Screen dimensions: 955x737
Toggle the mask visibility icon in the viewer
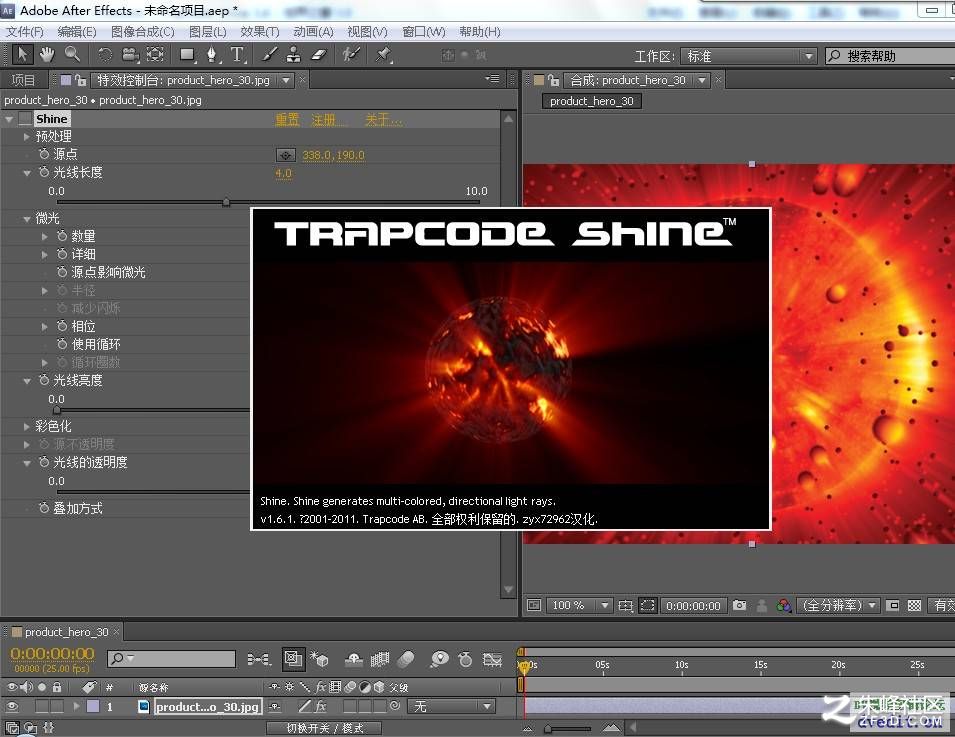647,605
